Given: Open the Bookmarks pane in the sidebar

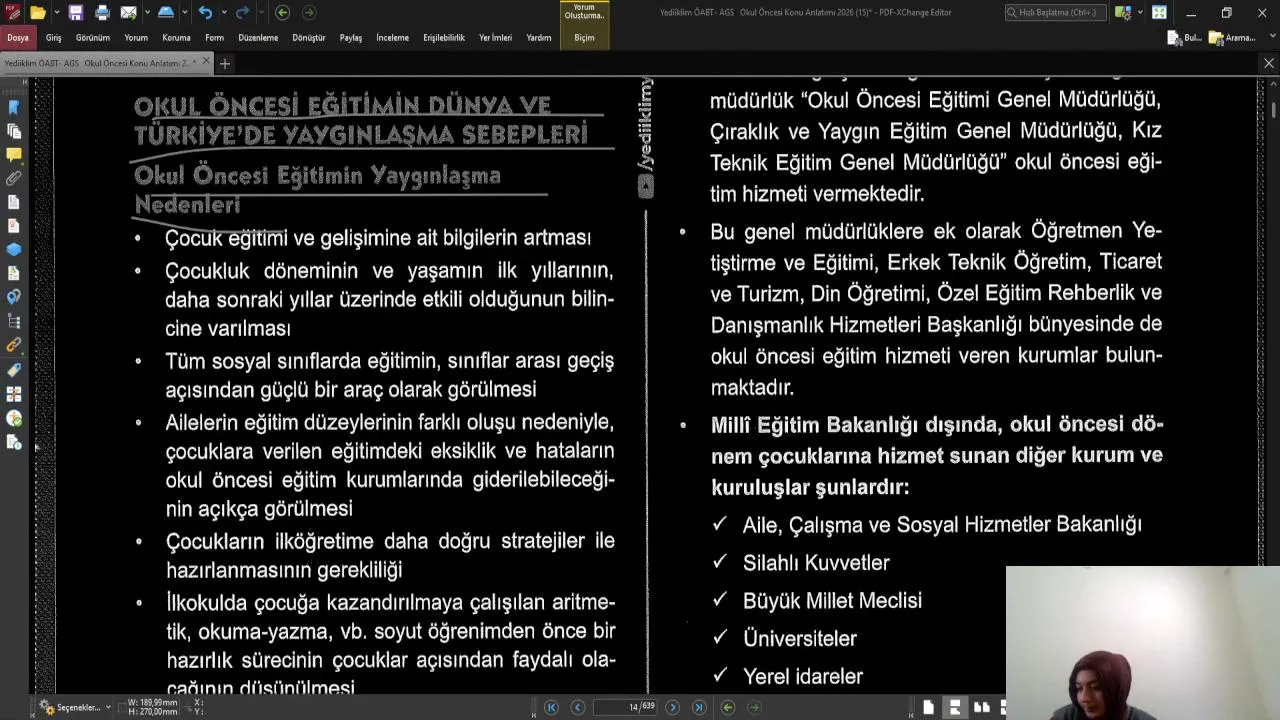Looking at the screenshot, I should (x=14, y=107).
